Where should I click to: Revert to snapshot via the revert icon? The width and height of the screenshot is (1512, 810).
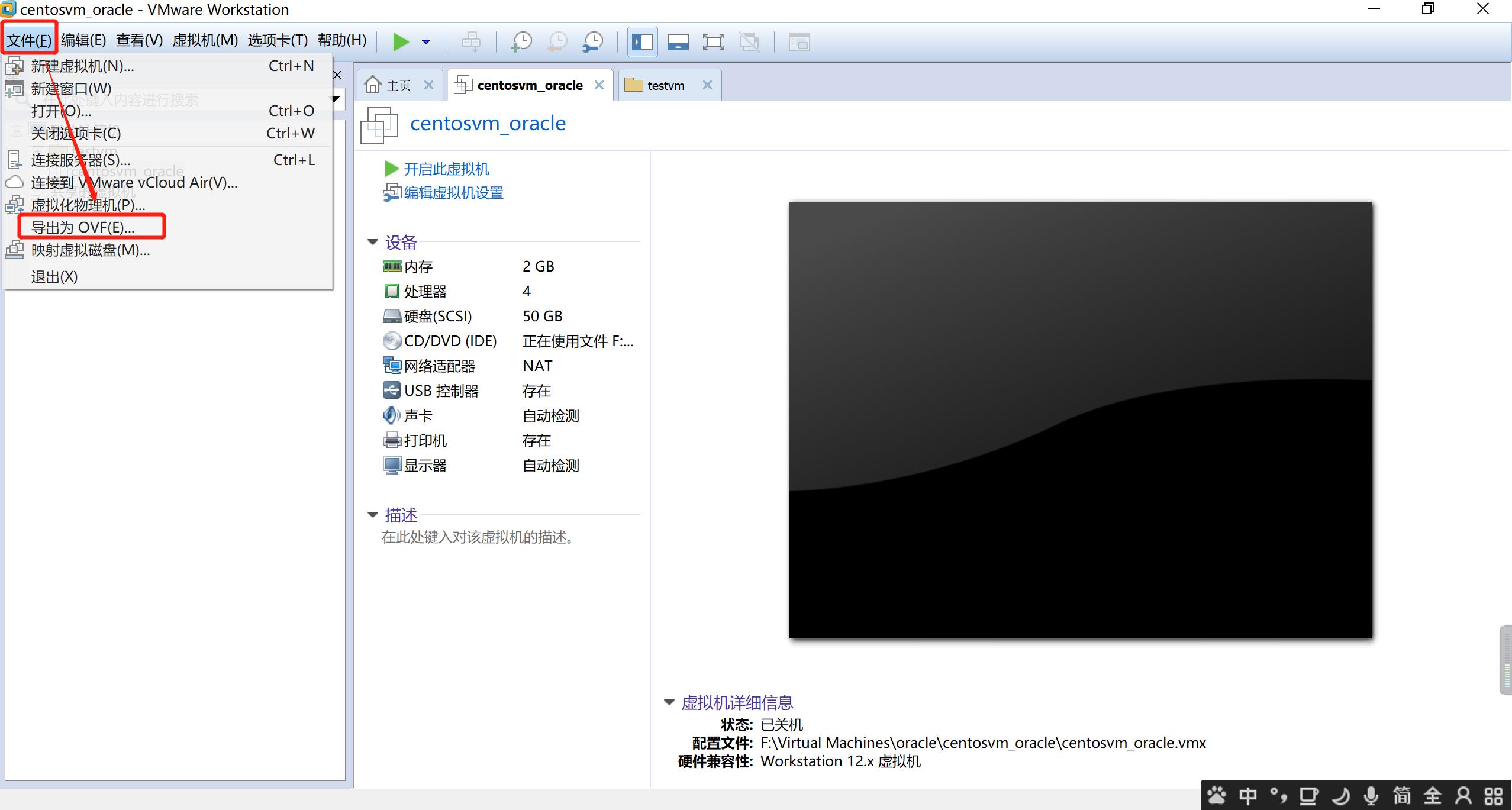coord(556,41)
